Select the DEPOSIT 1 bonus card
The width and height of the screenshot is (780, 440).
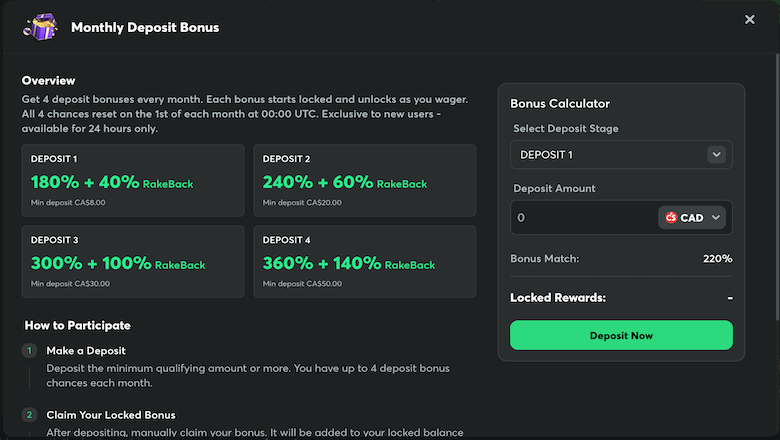point(133,180)
